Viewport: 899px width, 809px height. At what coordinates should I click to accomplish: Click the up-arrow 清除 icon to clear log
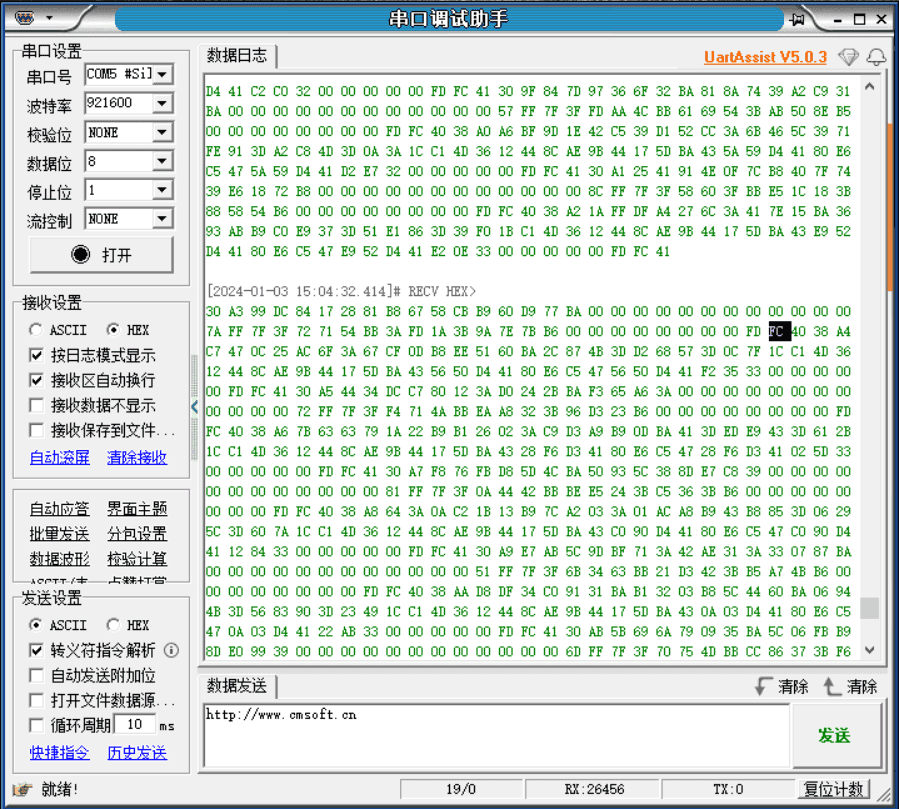coord(832,686)
